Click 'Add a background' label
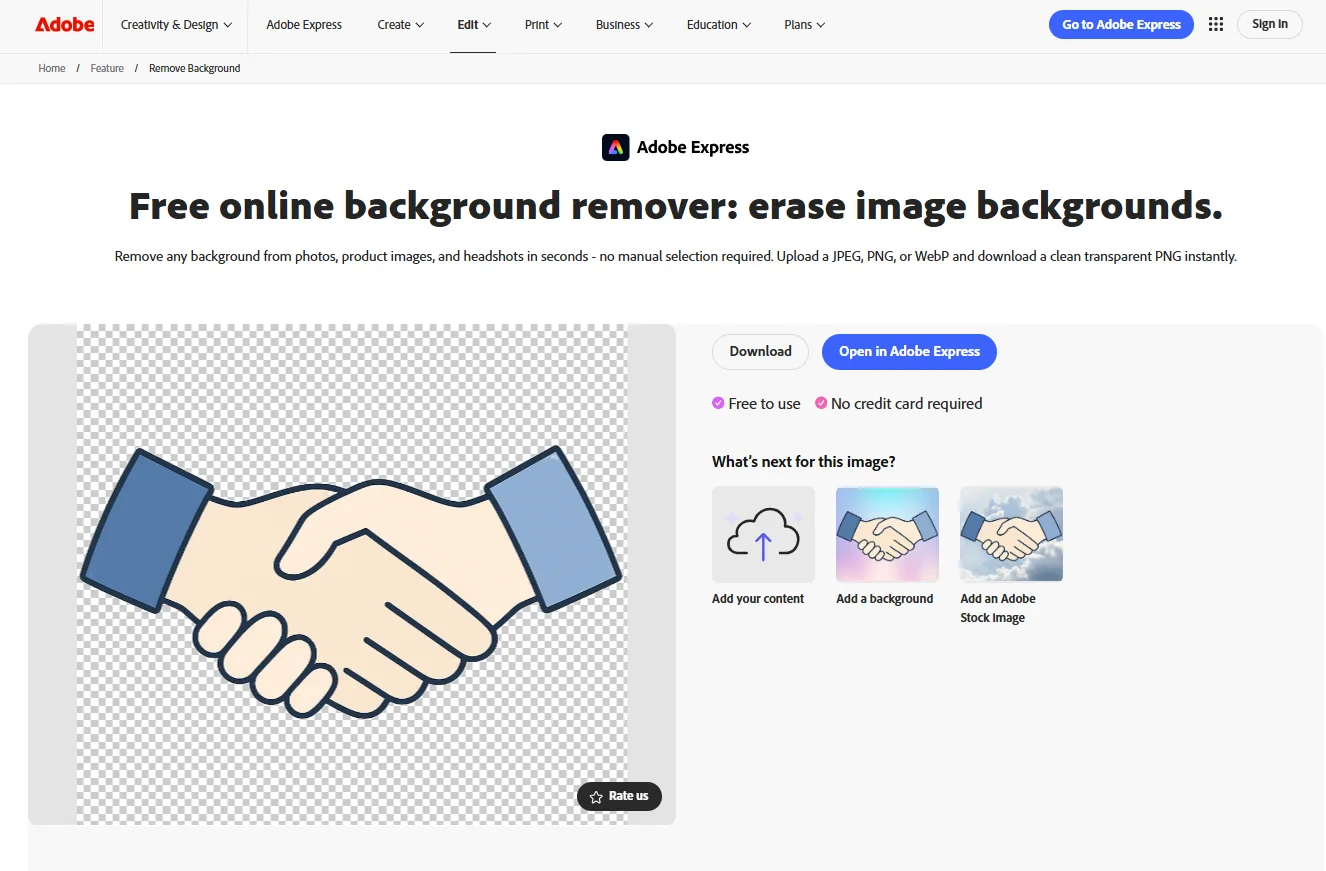1326x871 pixels. click(x=885, y=599)
